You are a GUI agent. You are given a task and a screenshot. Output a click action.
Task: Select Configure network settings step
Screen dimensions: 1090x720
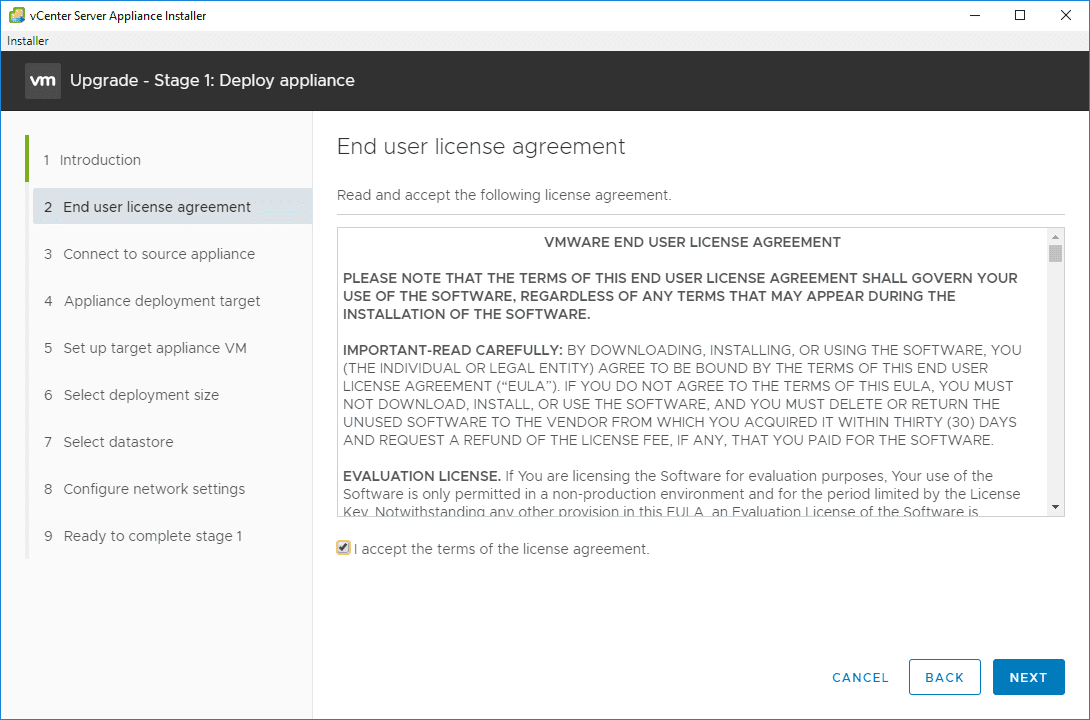tap(154, 489)
